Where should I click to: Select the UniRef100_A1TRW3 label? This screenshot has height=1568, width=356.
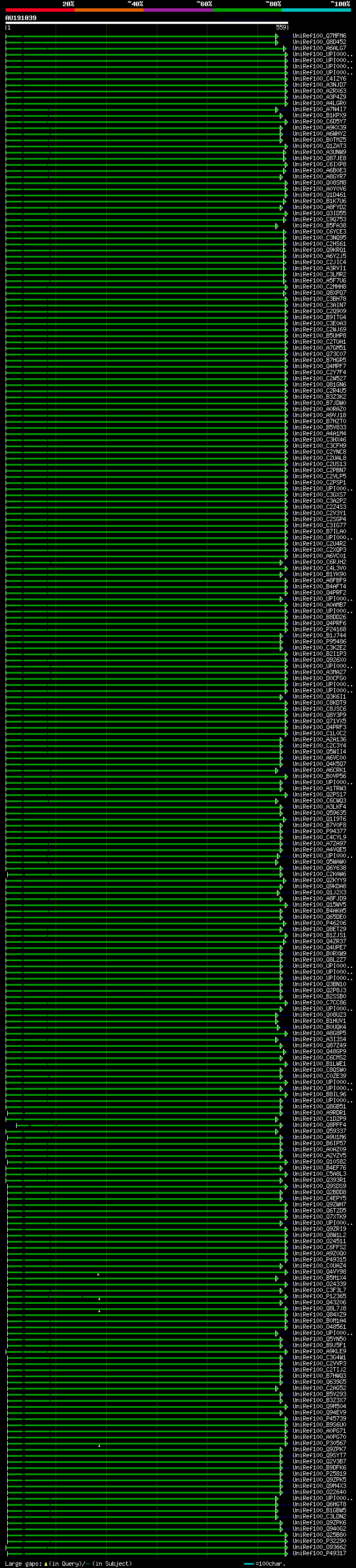click(x=319, y=788)
